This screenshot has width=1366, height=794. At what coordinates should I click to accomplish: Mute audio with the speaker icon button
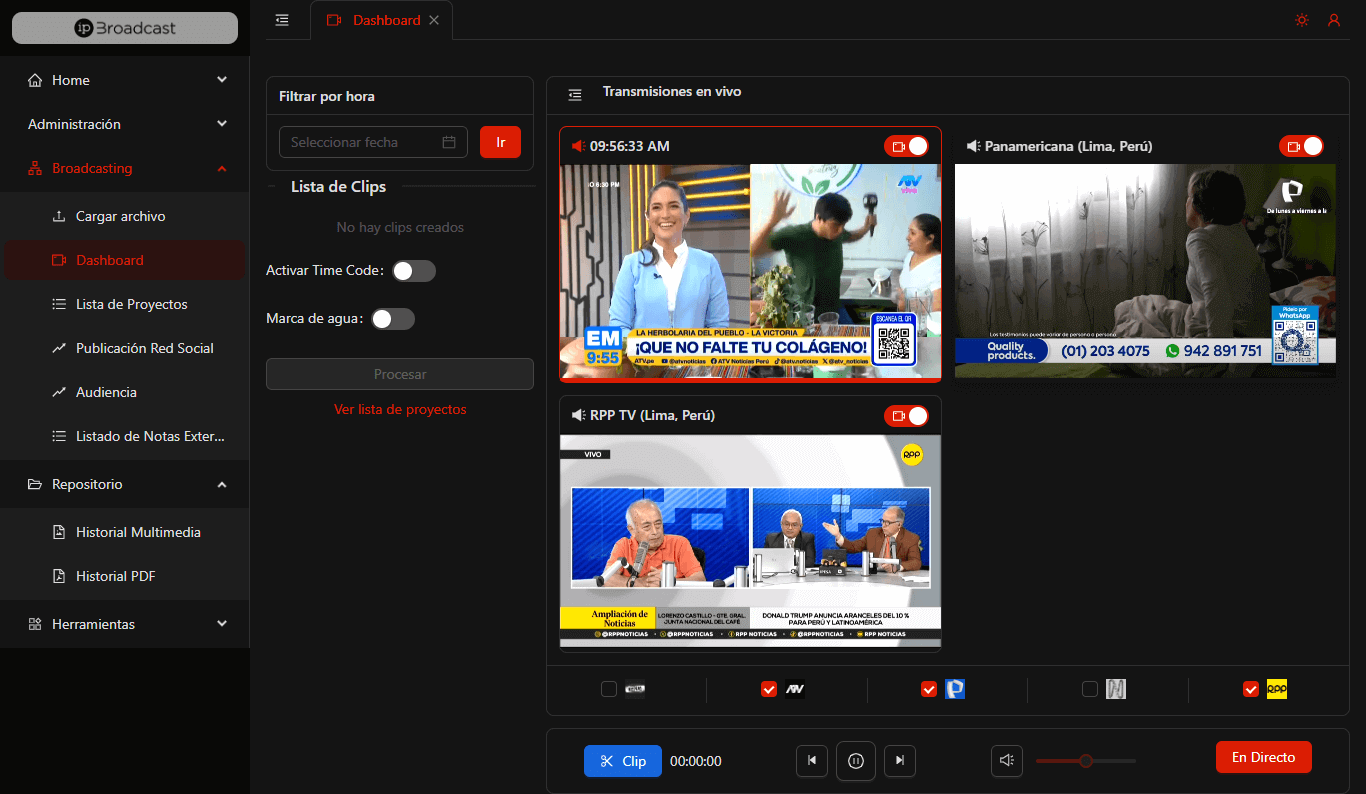1007,761
